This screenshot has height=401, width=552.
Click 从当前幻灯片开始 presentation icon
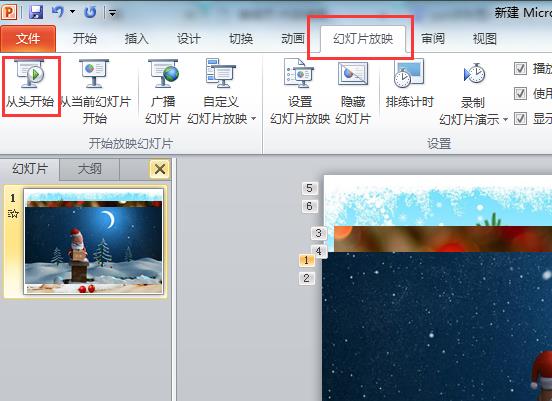coord(94,74)
